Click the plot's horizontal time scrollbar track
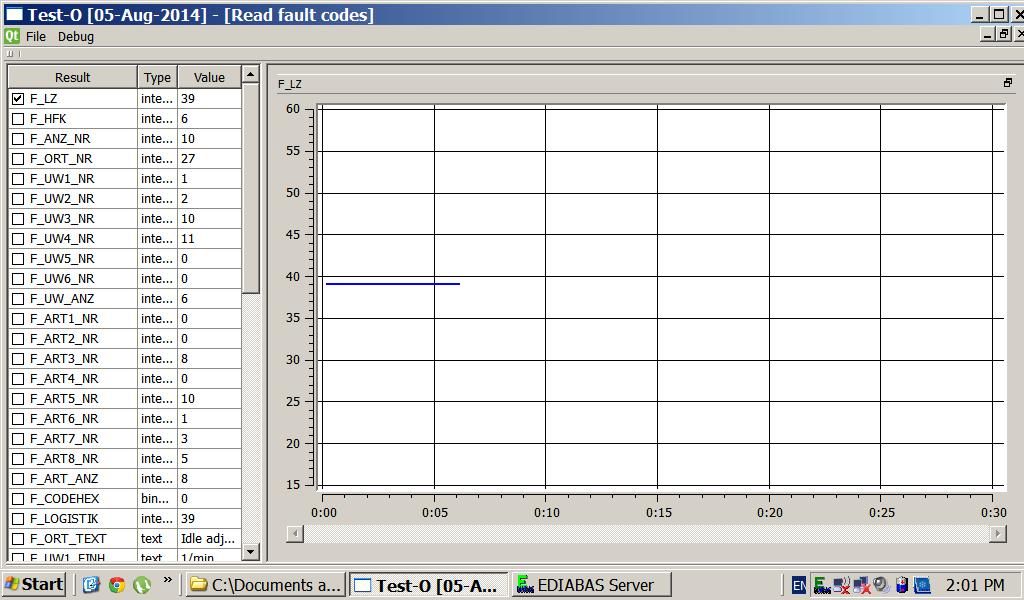 pyautogui.click(x=645, y=533)
